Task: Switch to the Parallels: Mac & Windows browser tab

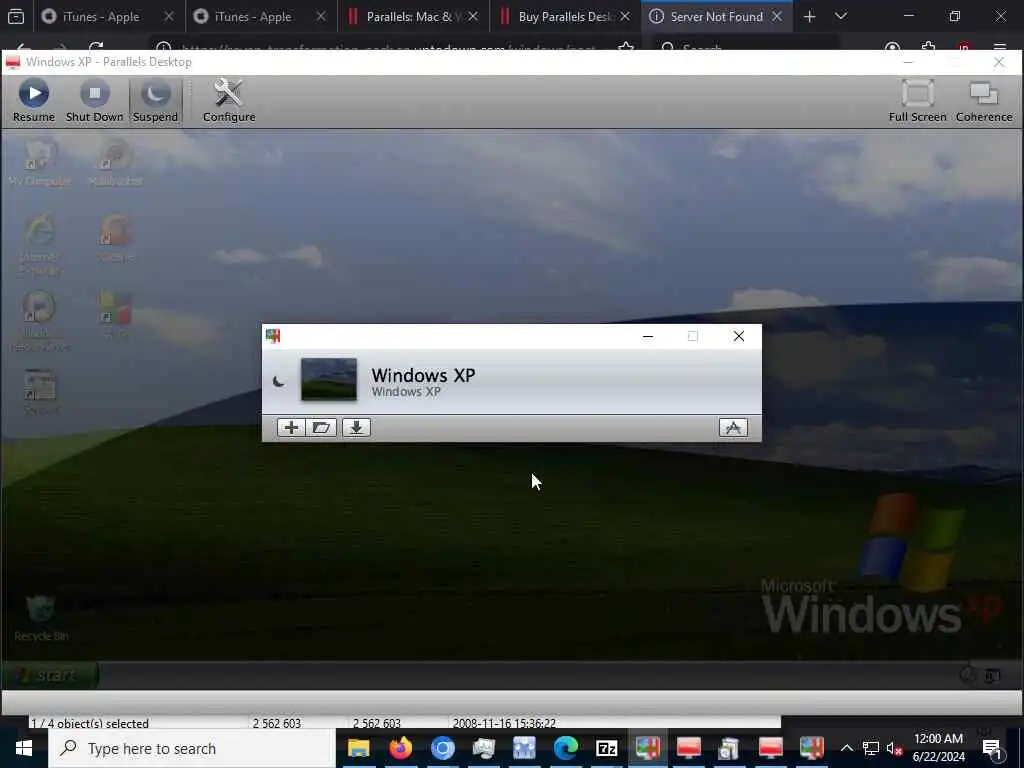Action: click(415, 16)
